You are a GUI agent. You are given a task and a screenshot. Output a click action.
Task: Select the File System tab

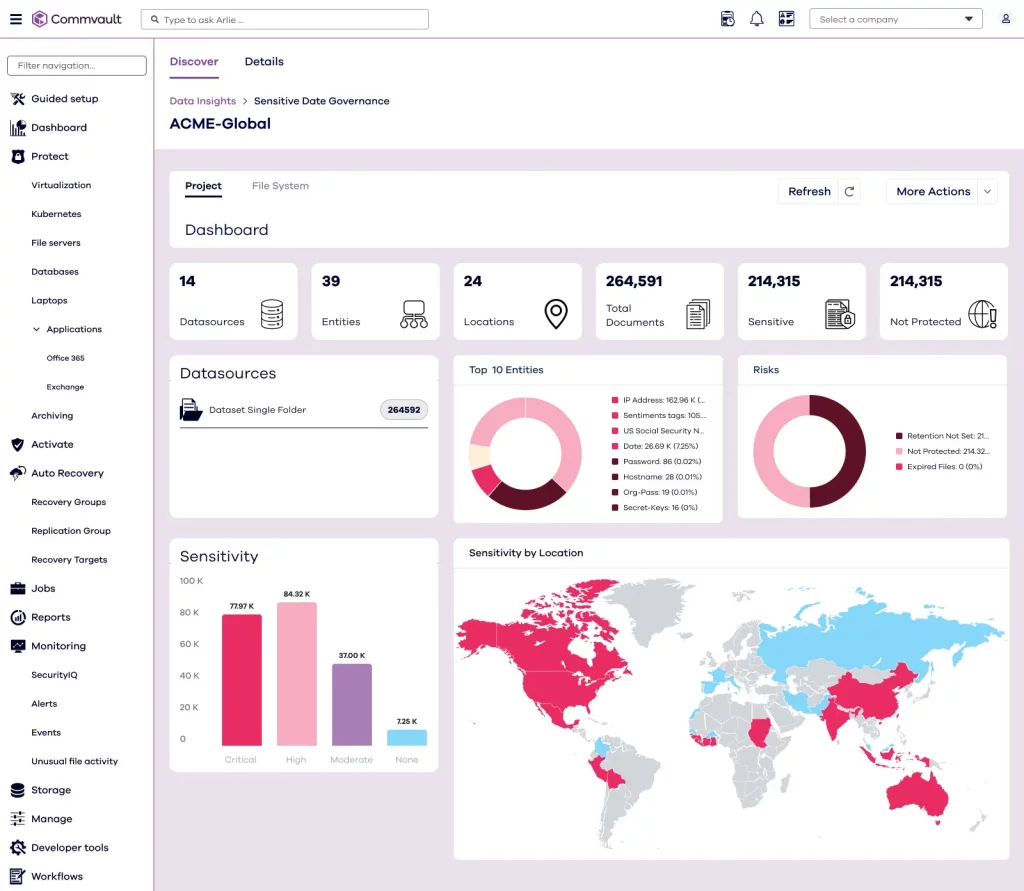[280, 186]
